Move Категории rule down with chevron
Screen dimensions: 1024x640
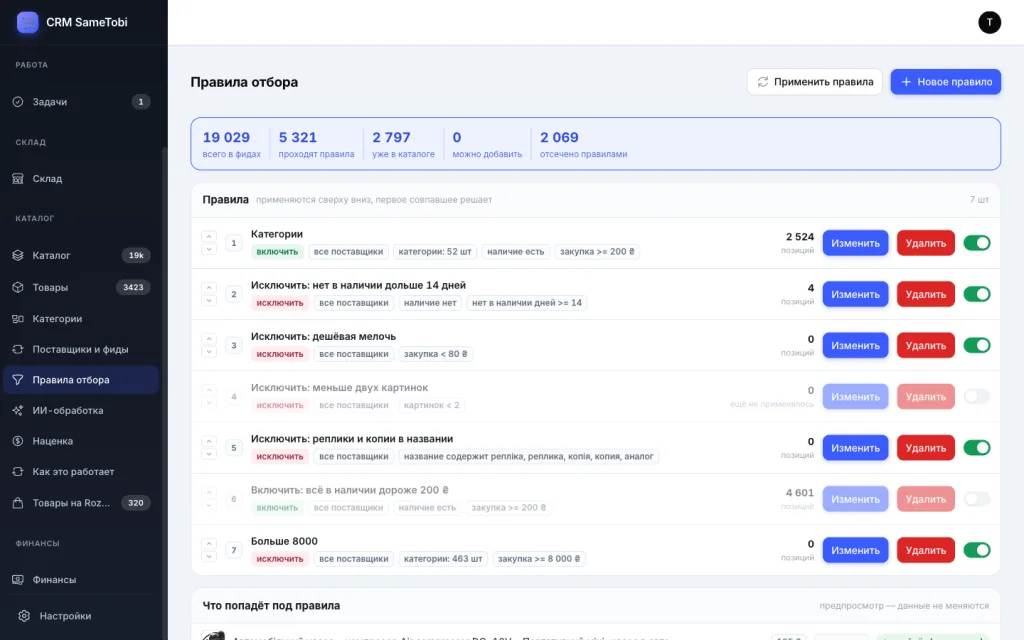[209, 249]
